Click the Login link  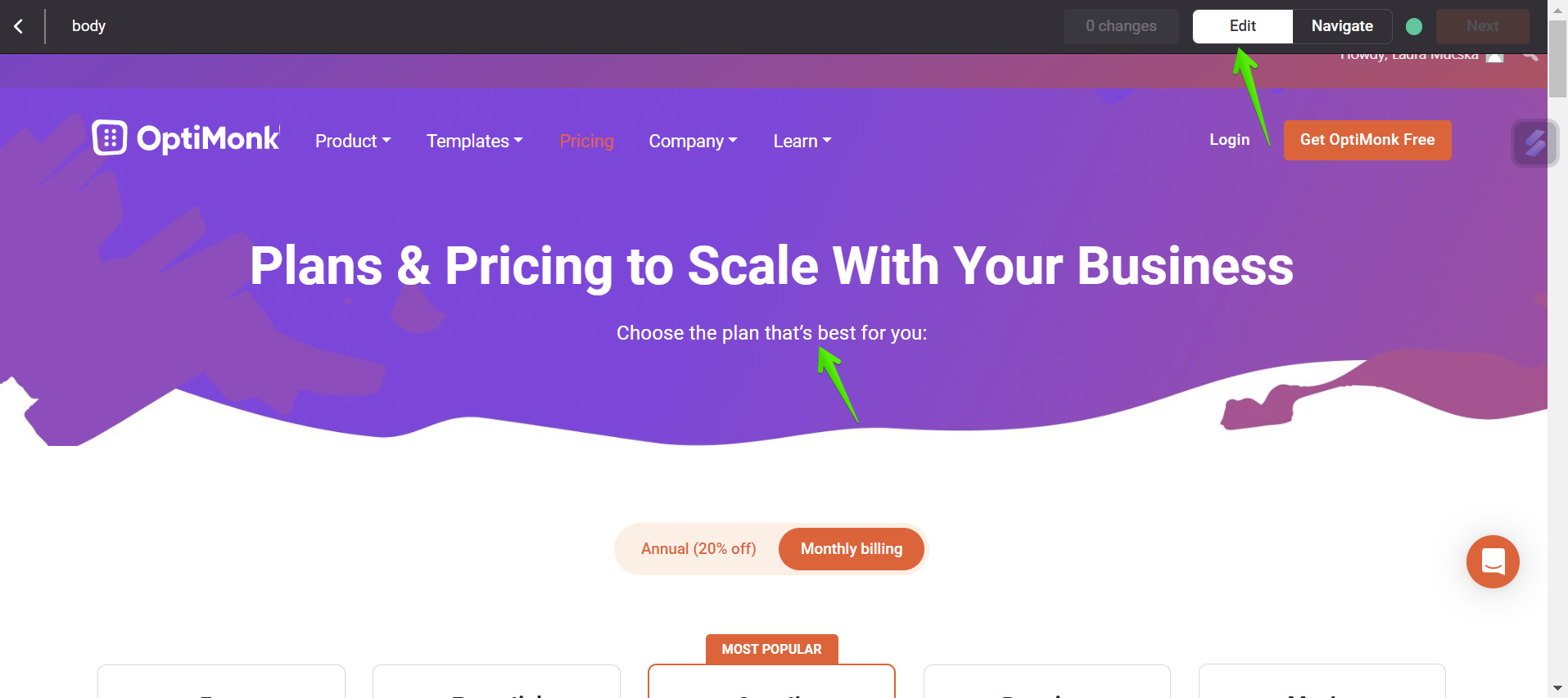(x=1230, y=140)
